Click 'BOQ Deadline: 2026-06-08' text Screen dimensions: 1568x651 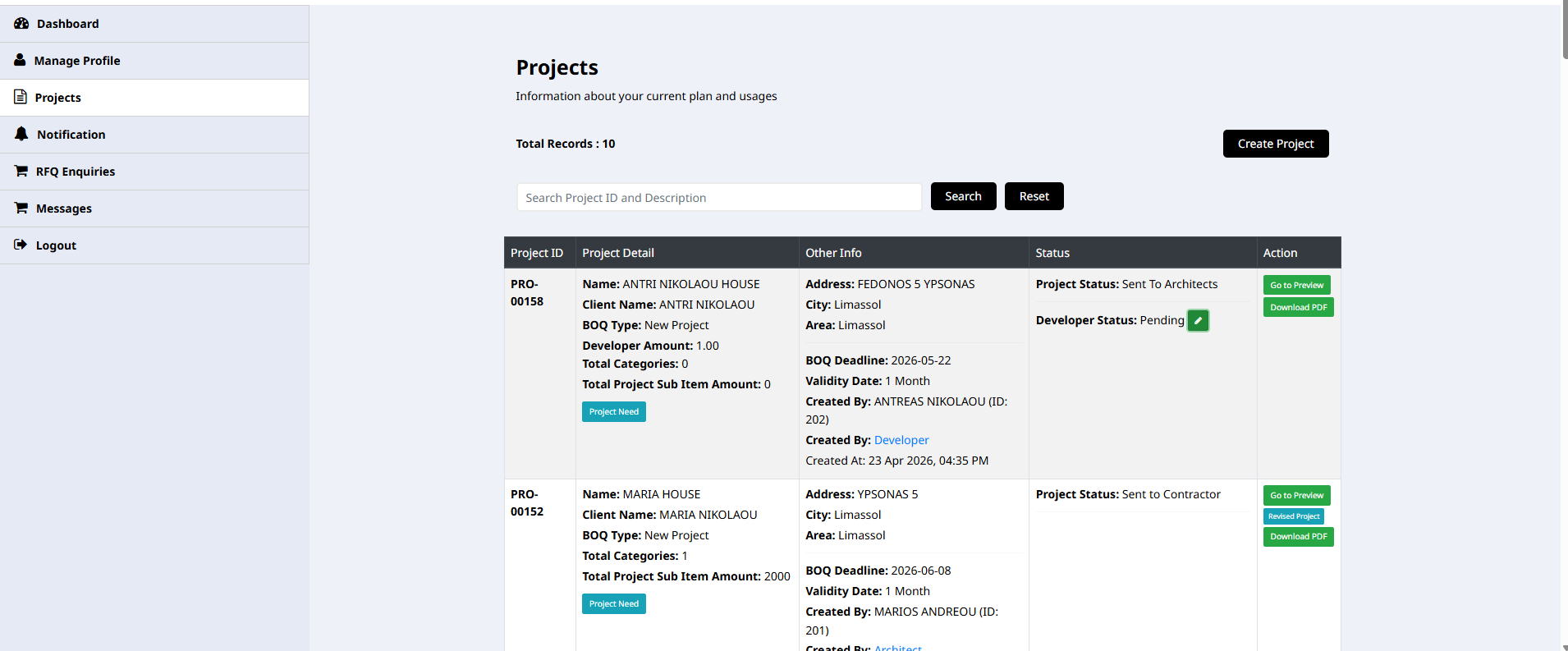878,571
